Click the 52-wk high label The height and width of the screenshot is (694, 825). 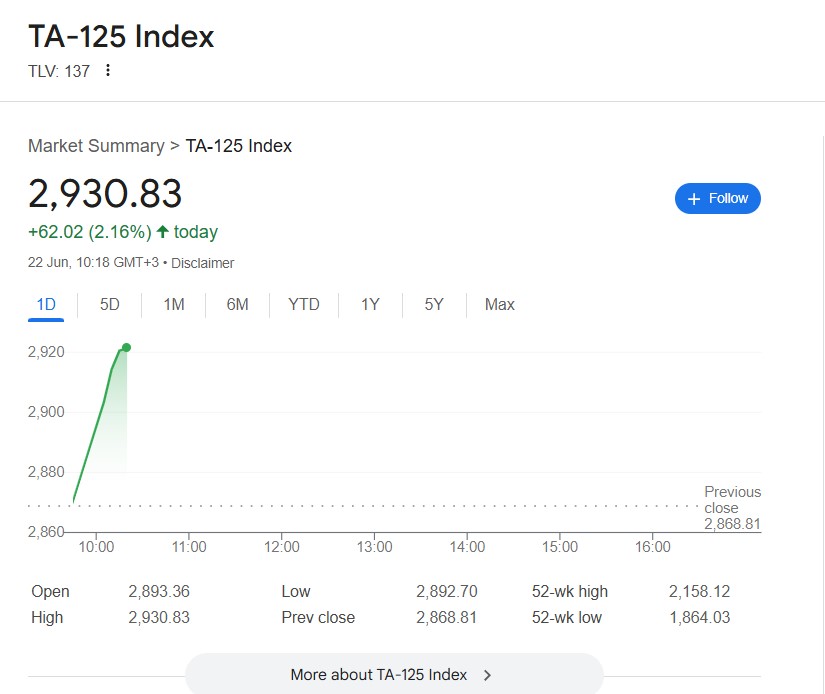coord(570,591)
